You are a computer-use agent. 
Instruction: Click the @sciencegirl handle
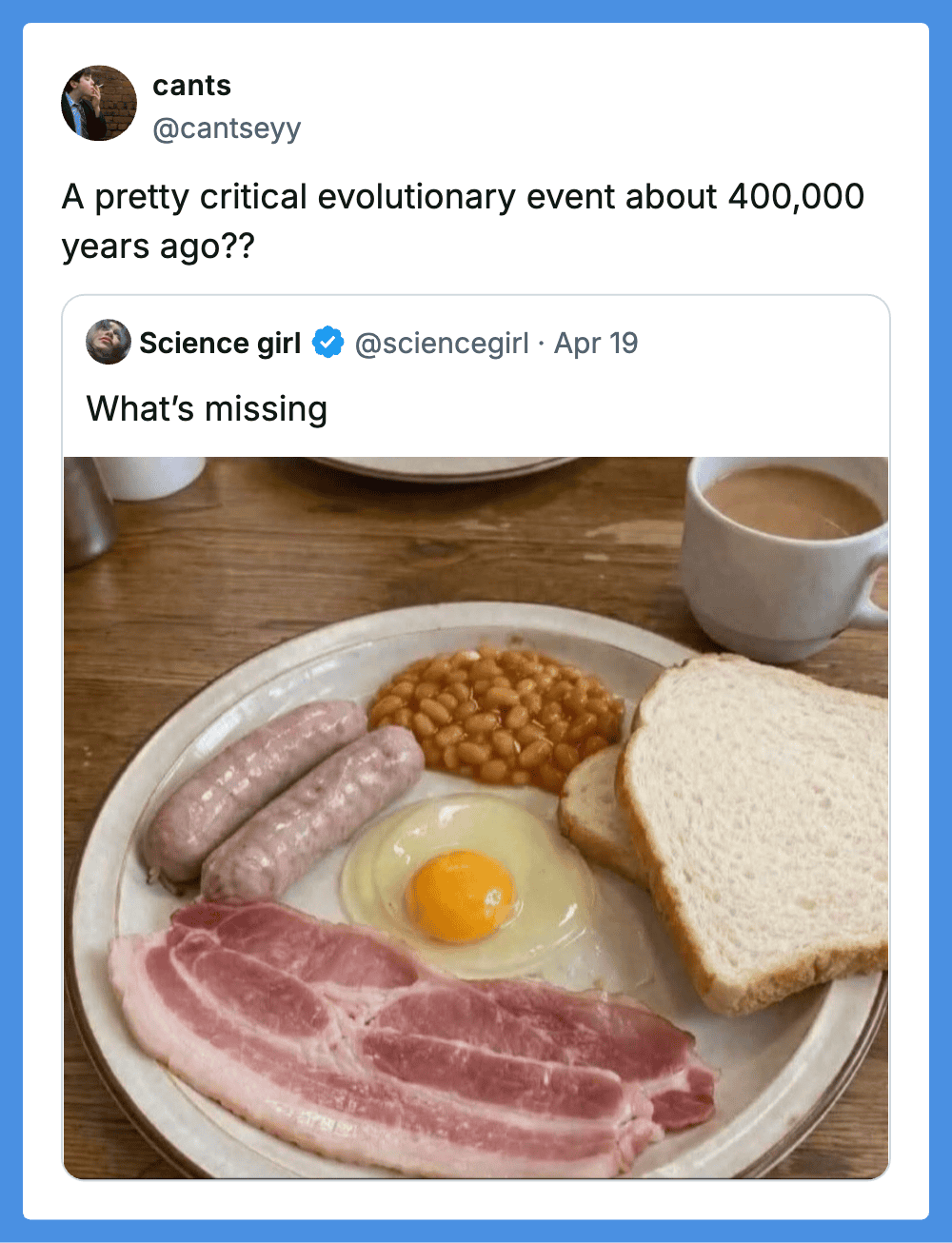(x=441, y=343)
